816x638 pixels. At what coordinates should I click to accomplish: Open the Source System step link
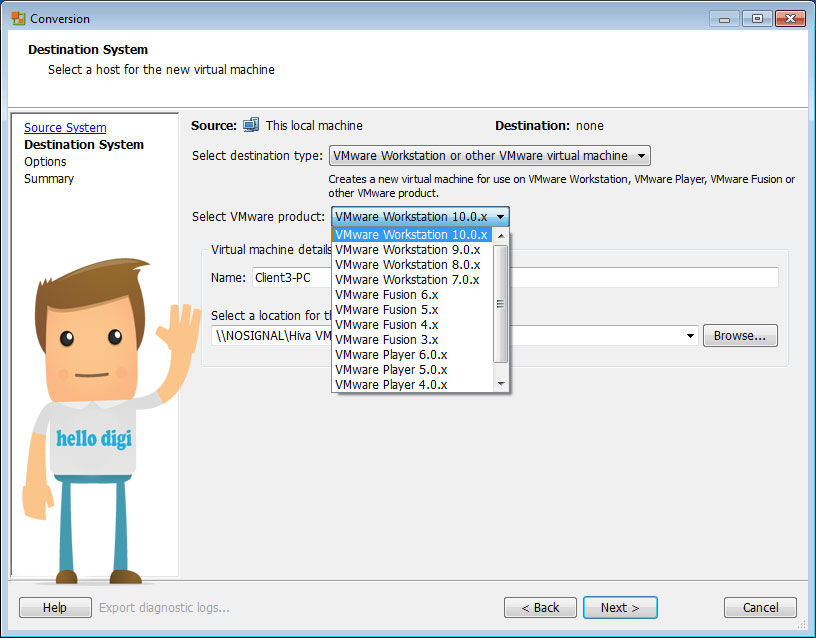point(65,127)
